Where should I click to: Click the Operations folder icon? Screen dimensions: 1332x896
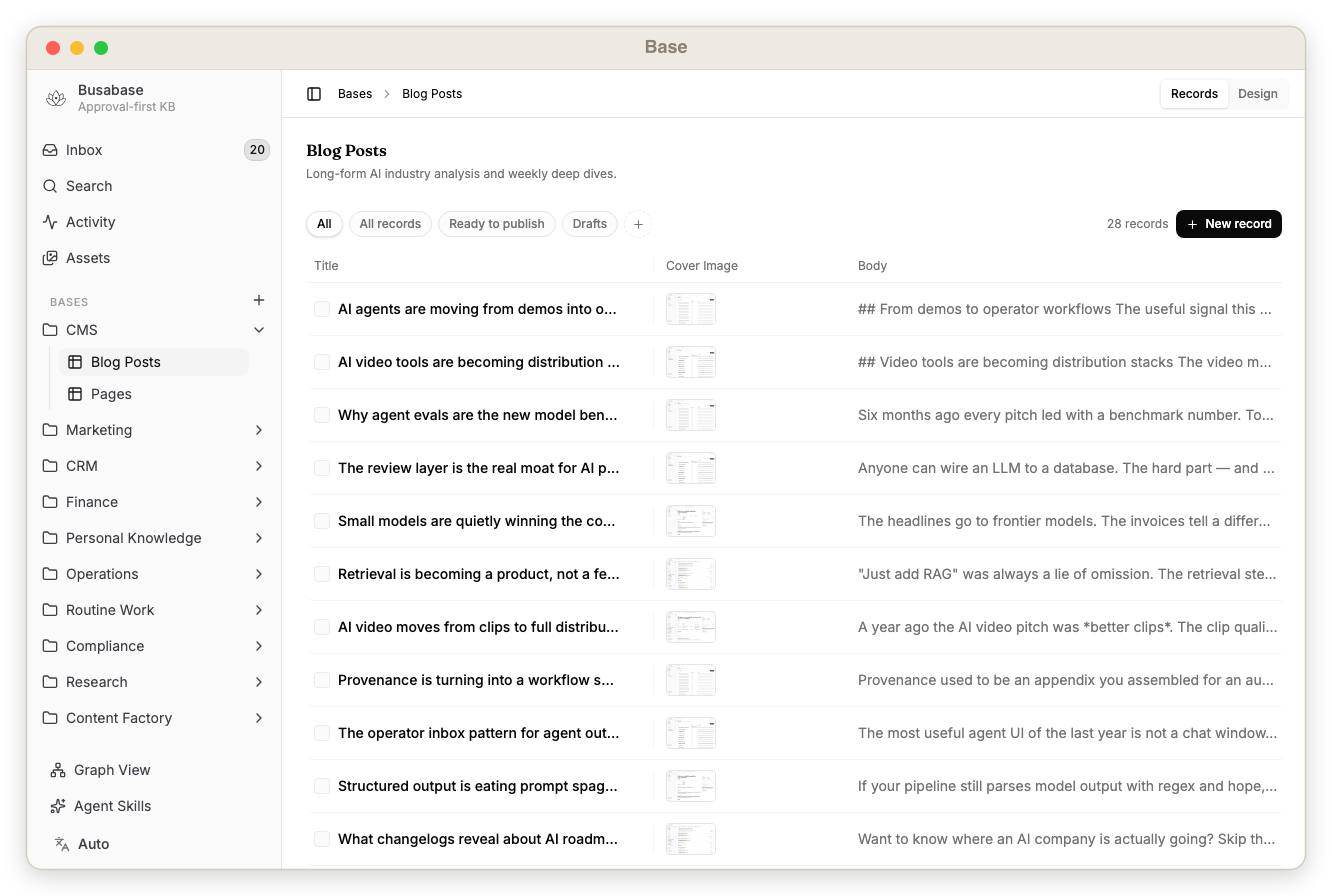coord(50,574)
